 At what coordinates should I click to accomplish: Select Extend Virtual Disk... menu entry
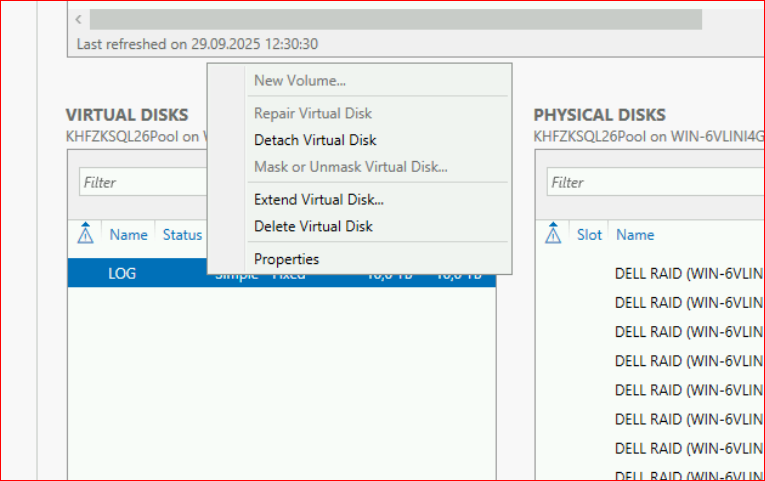coord(318,200)
